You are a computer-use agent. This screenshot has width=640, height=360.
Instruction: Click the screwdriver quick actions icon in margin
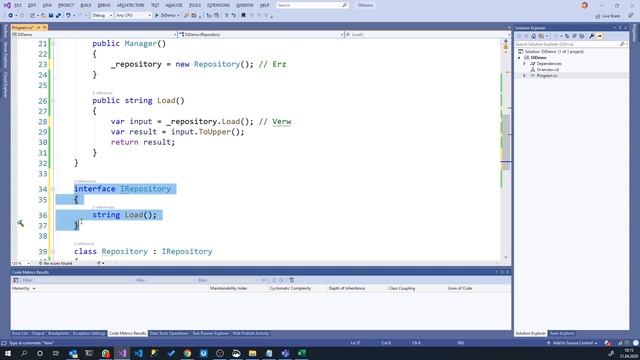tap(21, 223)
